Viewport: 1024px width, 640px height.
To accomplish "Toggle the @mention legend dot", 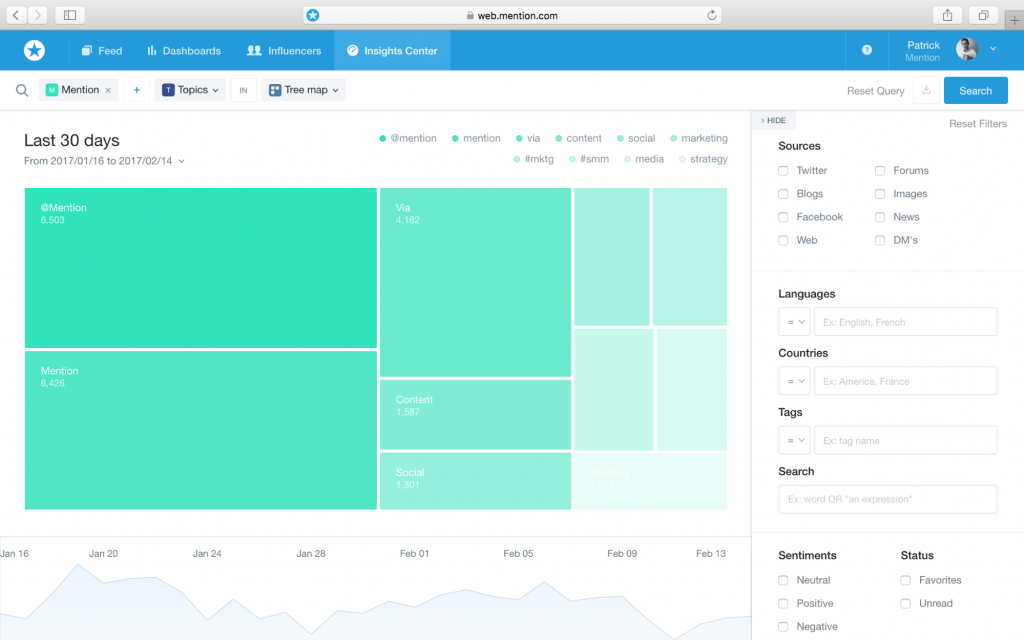I will point(383,138).
